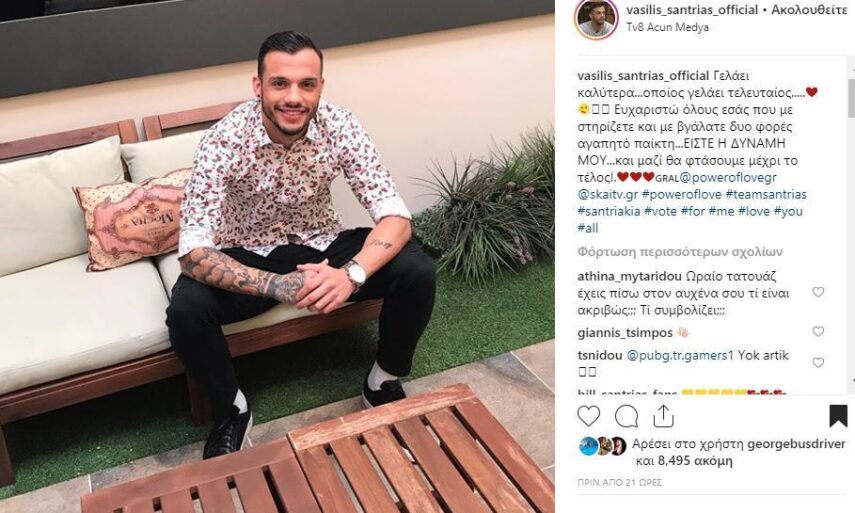Open the vasilis_santrias_official profile picture

click(x=595, y=19)
